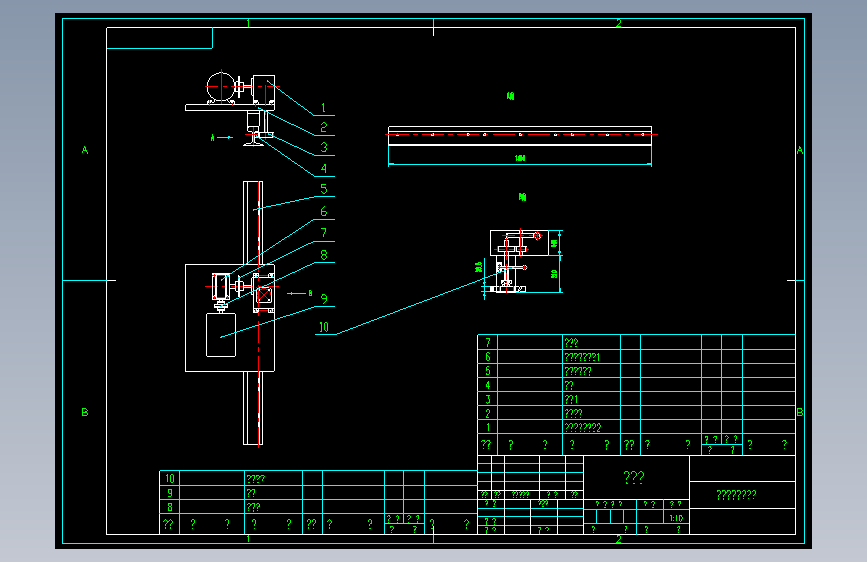867x562 pixels.
Task: Select balloon callout number 1
Action: (323, 108)
